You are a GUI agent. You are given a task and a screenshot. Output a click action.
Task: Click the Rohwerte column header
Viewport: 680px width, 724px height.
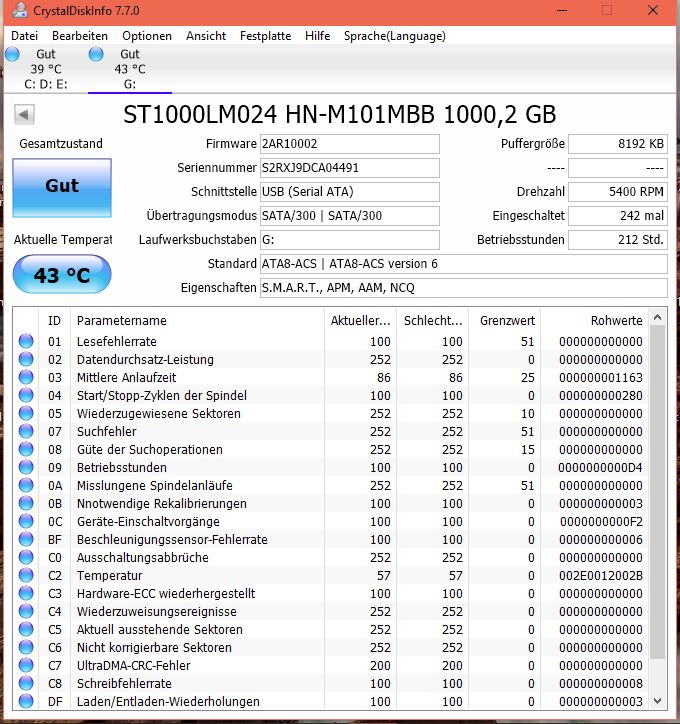click(595, 320)
